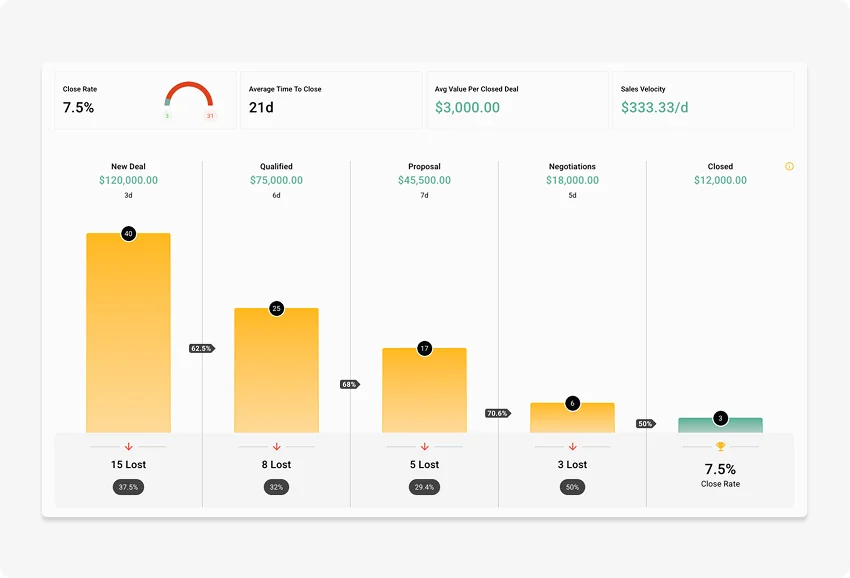
Task: Click the red down arrow above 15 Lost
Action: (x=128, y=446)
